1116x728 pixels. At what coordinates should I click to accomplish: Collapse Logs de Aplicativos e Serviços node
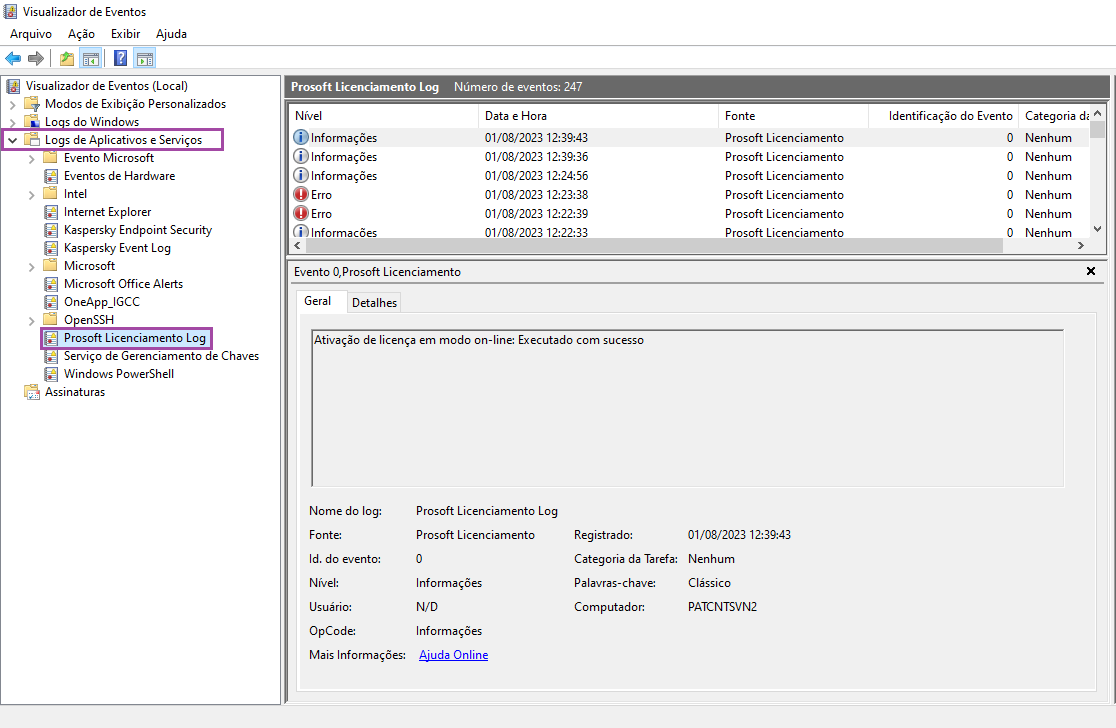(x=12, y=140)
